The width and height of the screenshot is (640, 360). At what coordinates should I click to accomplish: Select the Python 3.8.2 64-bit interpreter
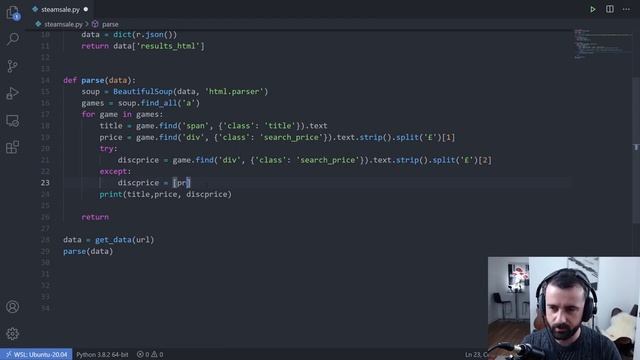(x=102, y=354)
